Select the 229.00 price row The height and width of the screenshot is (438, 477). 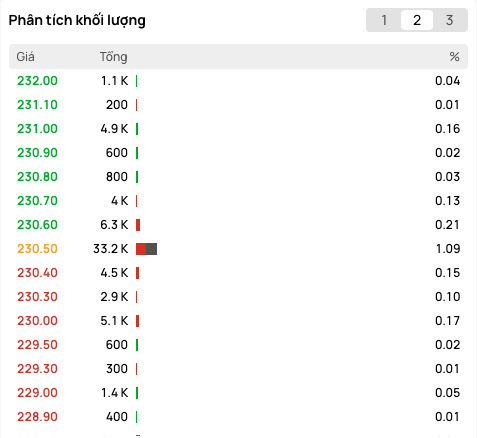pyautogui.click(x=238, y=393)
